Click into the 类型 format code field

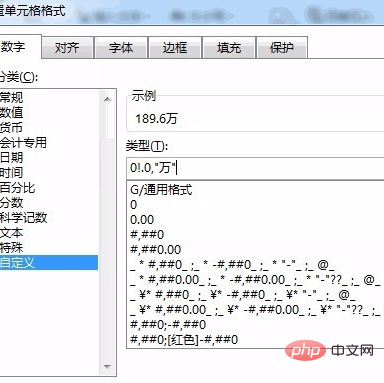pyautogui.click(x=255, y=168)
